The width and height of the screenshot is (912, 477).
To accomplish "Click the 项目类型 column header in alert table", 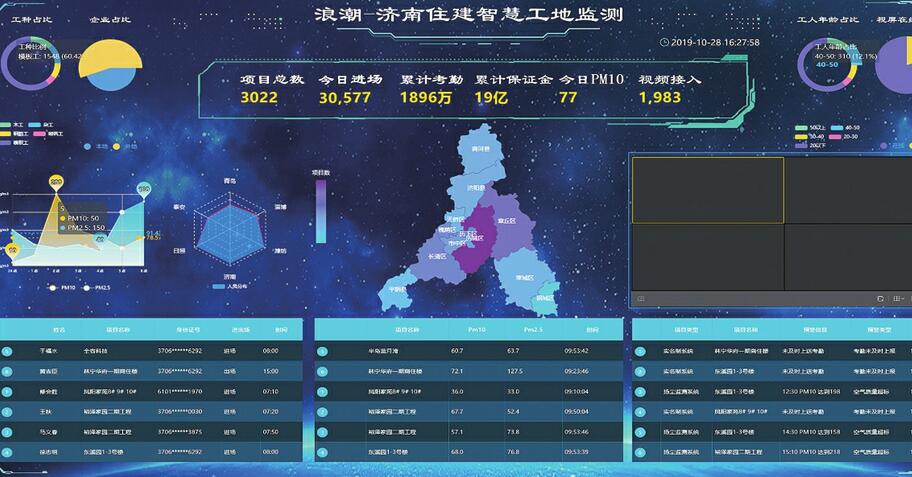I will [686, 330].
